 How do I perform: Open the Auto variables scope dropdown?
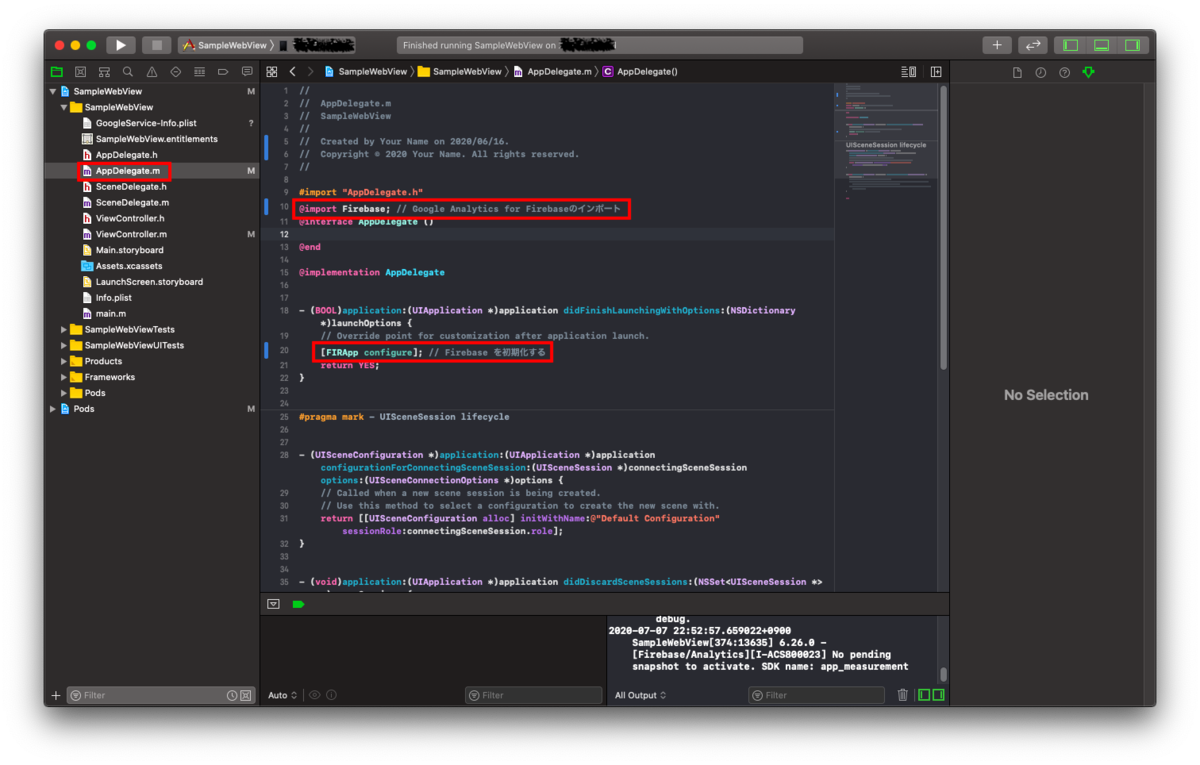[x=282, y=695]
